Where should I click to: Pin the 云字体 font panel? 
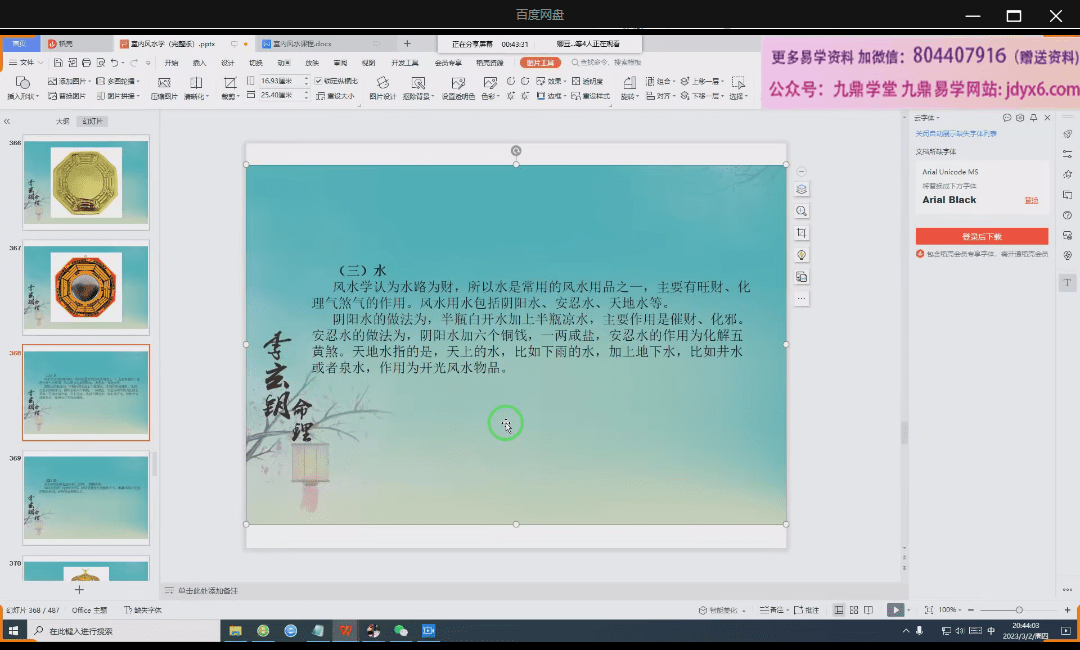[1034, 118]
